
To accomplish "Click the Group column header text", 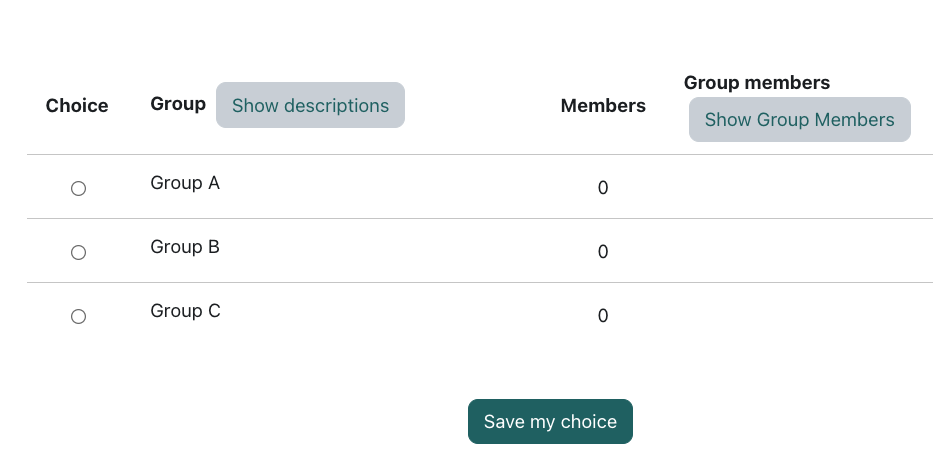I will (178, 103).
